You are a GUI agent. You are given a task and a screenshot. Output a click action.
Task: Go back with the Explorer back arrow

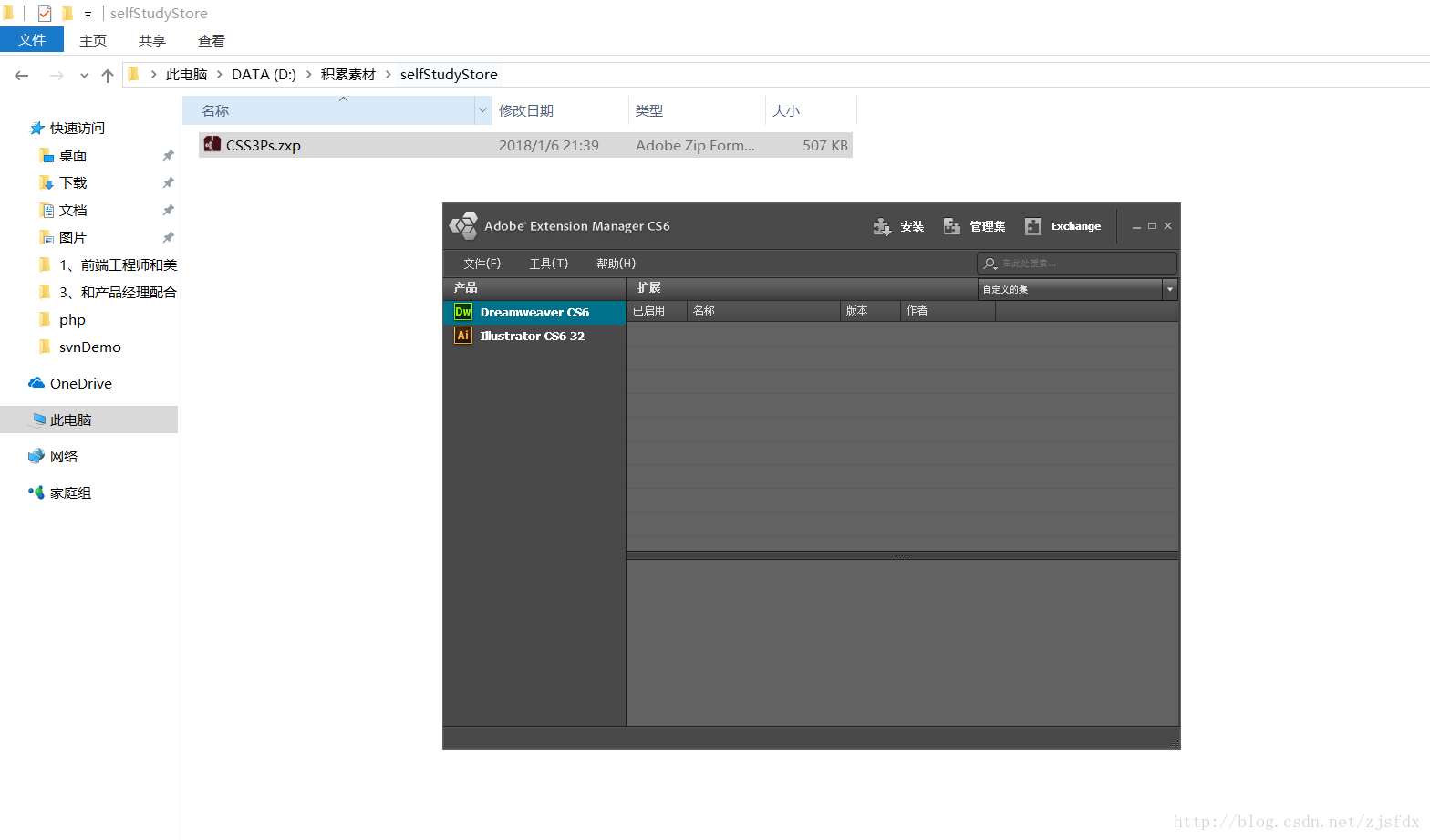pyautogui.click(x=22, y=75)
